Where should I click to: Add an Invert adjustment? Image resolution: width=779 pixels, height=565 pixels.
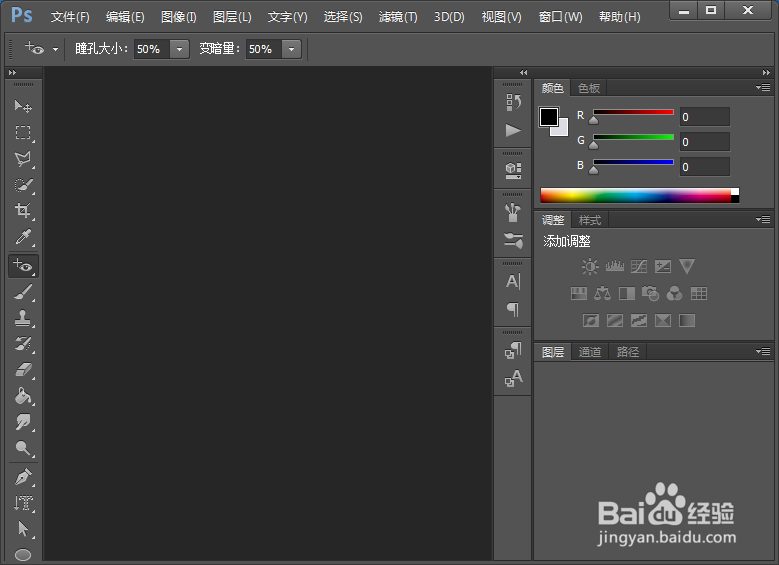591,321
